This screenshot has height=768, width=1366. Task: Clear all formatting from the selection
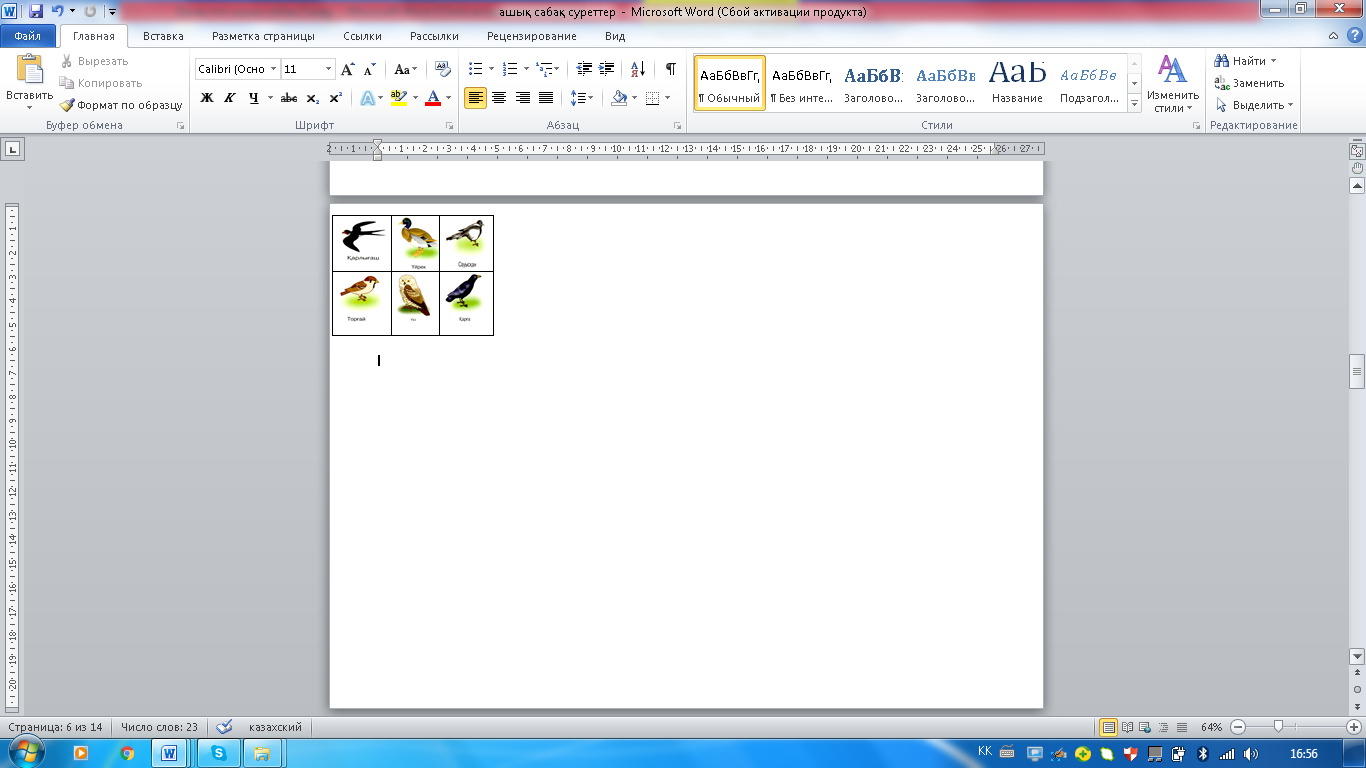click(x=442, y=69)
